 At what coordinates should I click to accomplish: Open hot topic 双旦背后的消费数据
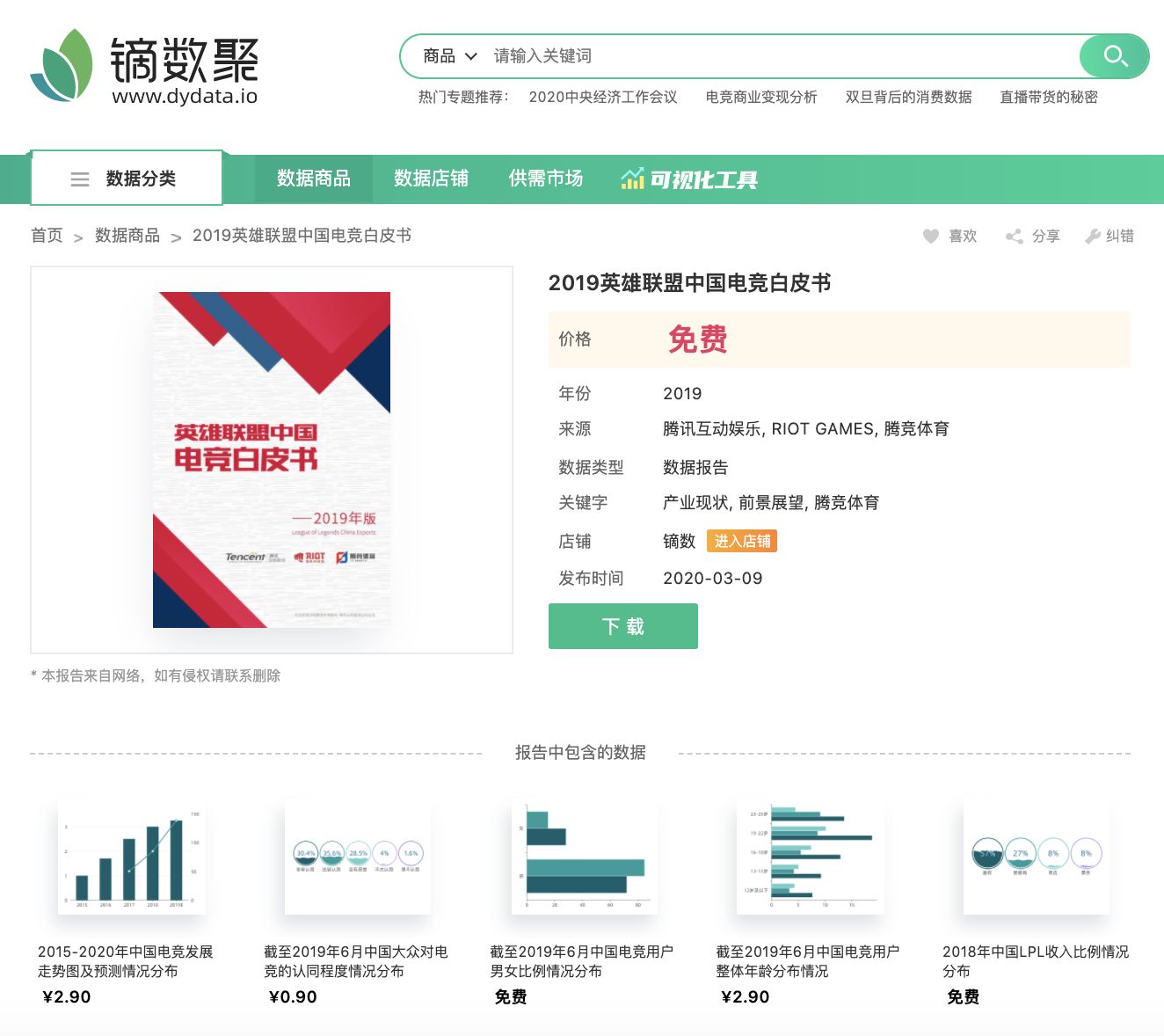click(x=909, y=97)
